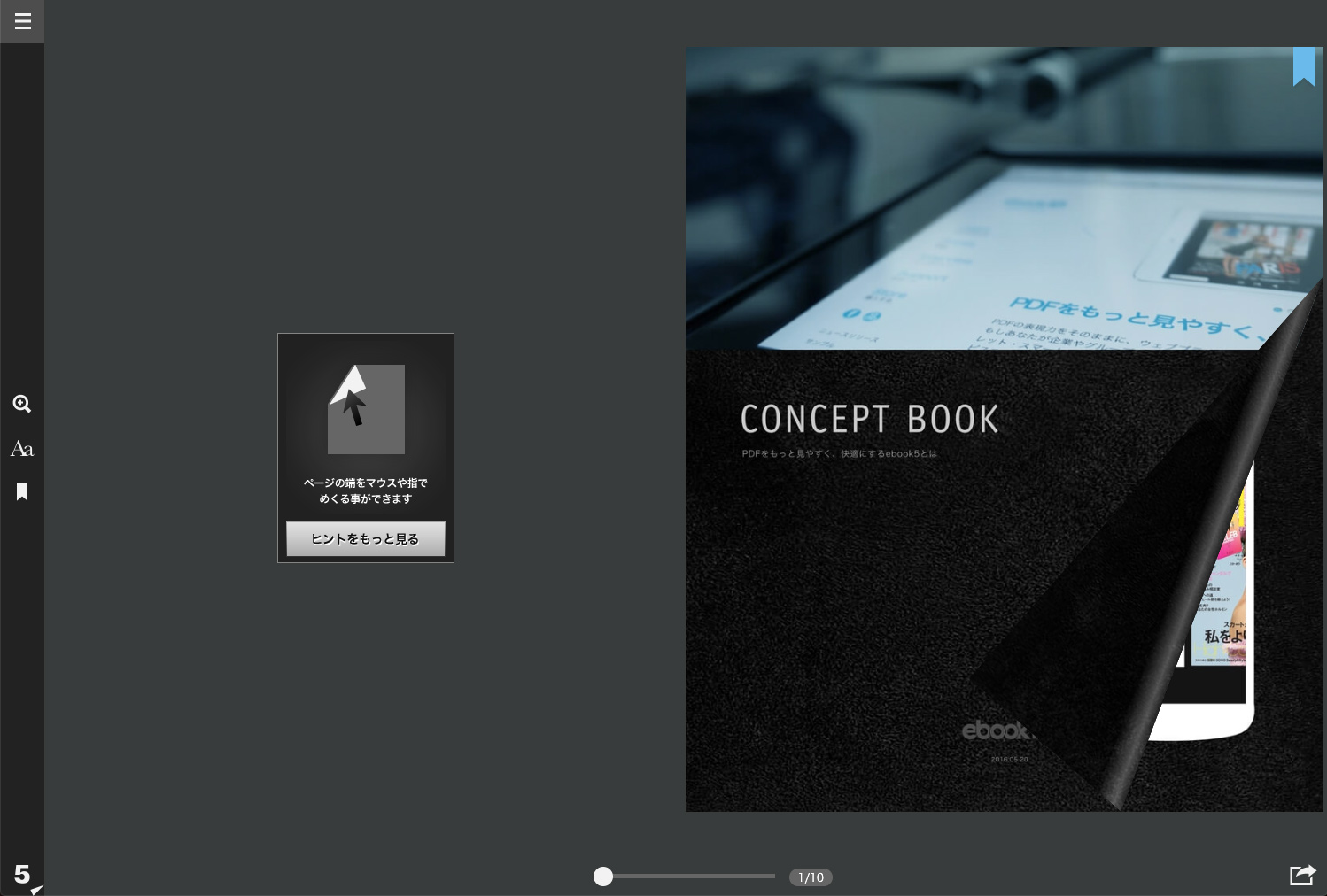Click the ヒントをもっと見る button
This screenshot has width=1327, height=896.
point(366,539)
